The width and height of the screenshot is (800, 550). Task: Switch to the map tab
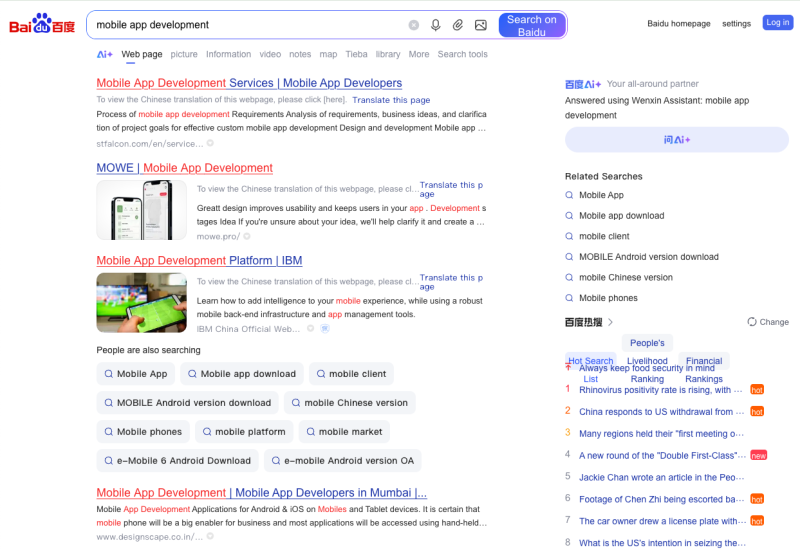328,54
